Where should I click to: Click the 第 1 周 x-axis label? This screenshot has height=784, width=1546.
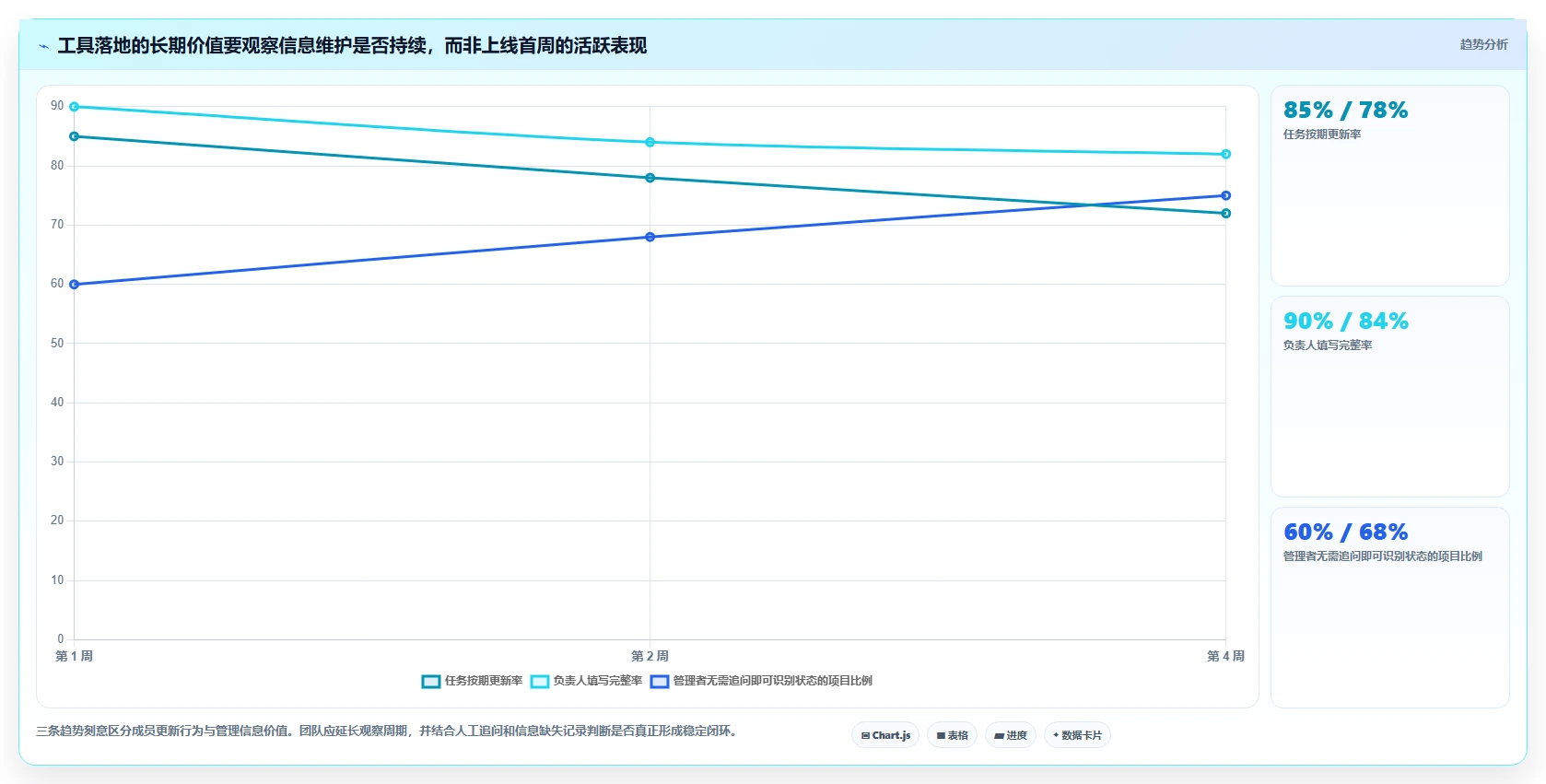(74, 656)
